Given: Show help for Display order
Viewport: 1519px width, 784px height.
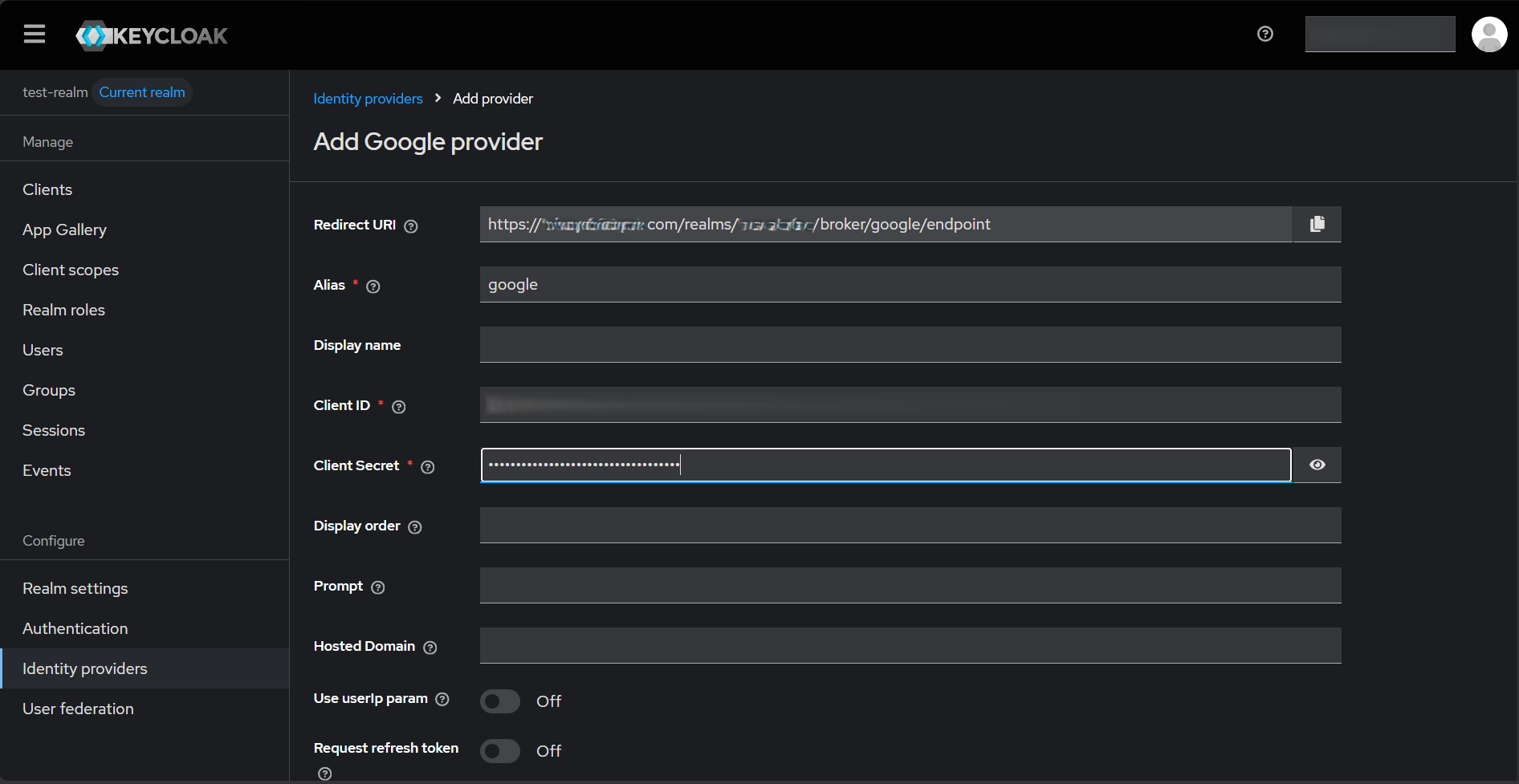Looking at the screenshot, I should (x=415, y=527).
